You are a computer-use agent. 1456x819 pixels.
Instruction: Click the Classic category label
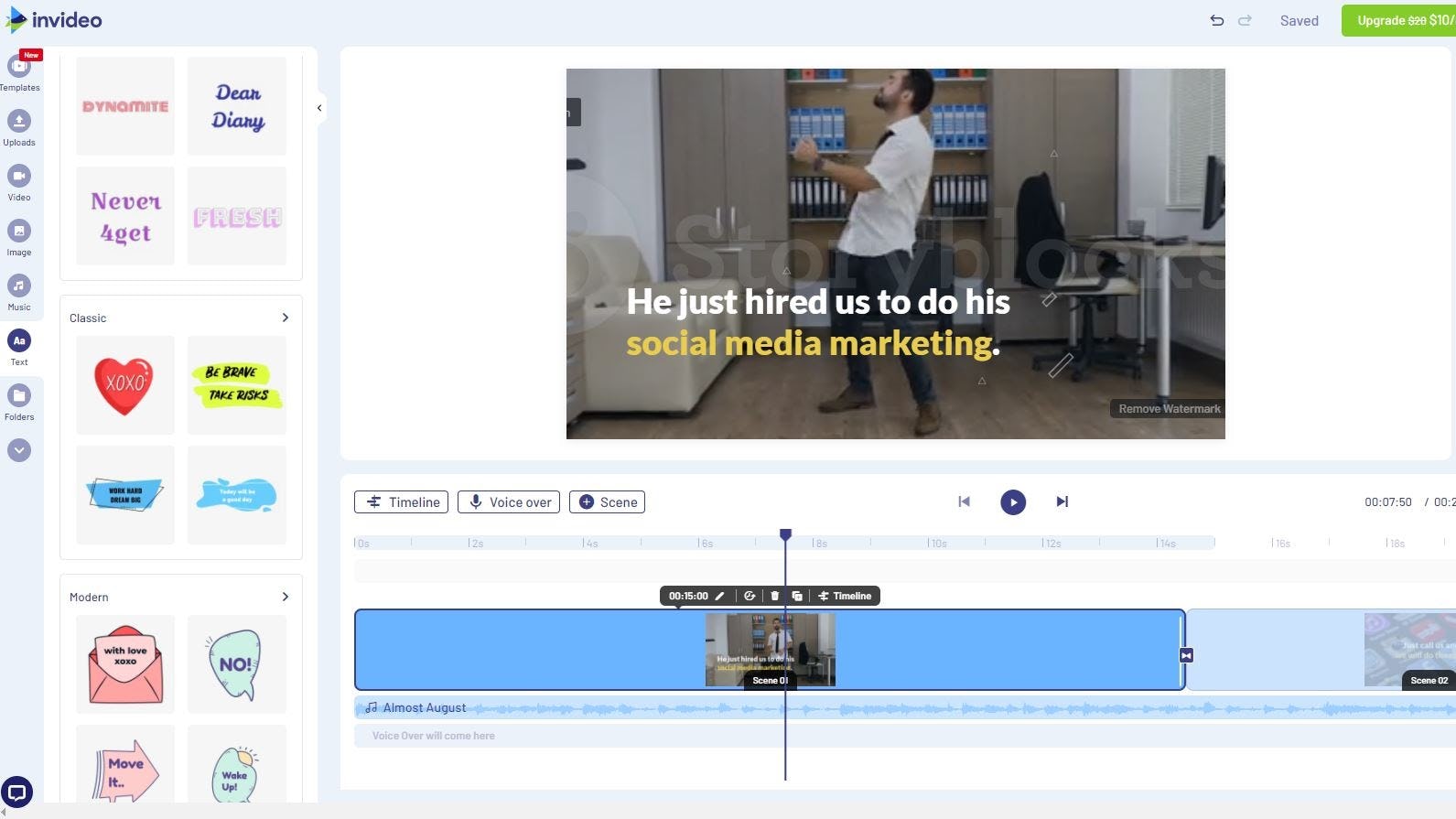pyautogui.click(x=88, y=318)
